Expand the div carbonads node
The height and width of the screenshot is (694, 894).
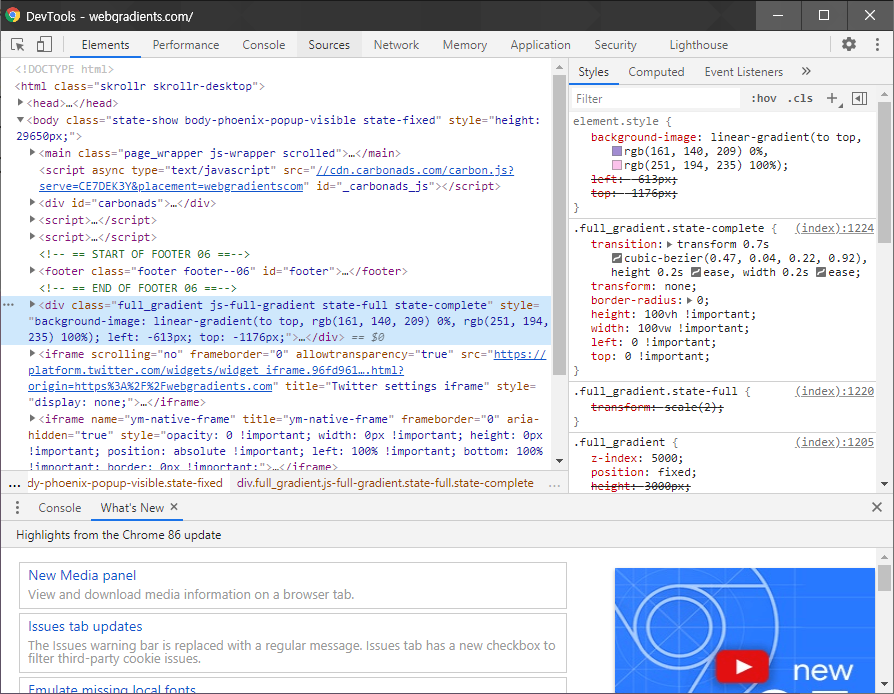tap(32, 202)
